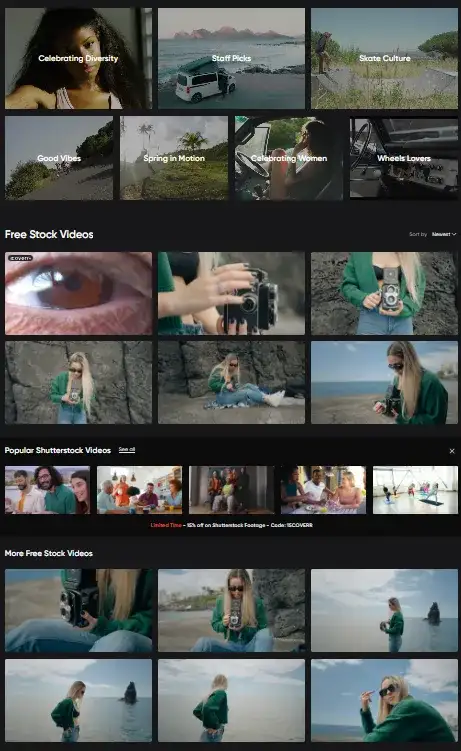Open the Shutterstock video of a yoga class

(x=416, y=490)
